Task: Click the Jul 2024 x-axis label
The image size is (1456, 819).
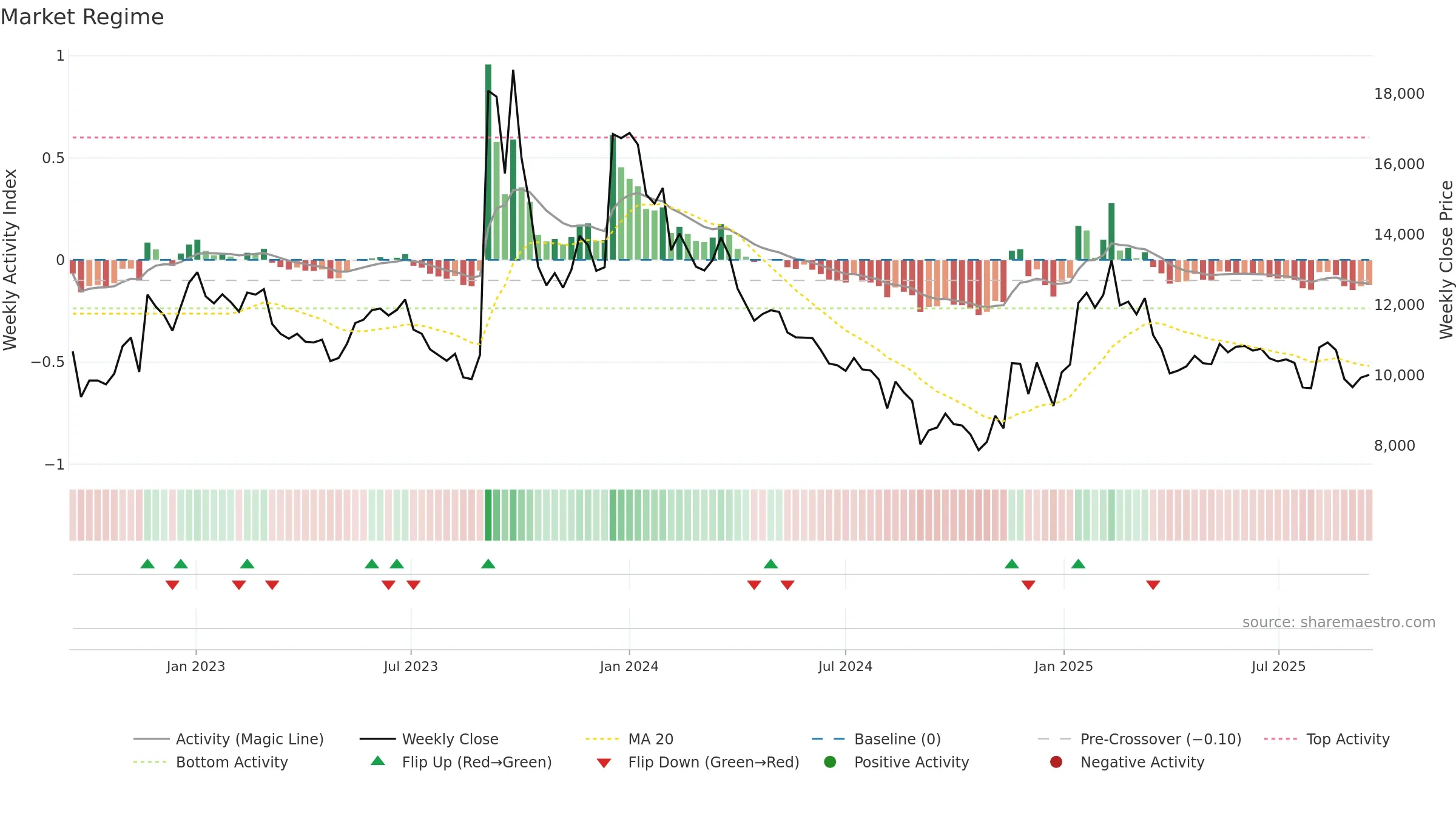Action: pos(845,666)
